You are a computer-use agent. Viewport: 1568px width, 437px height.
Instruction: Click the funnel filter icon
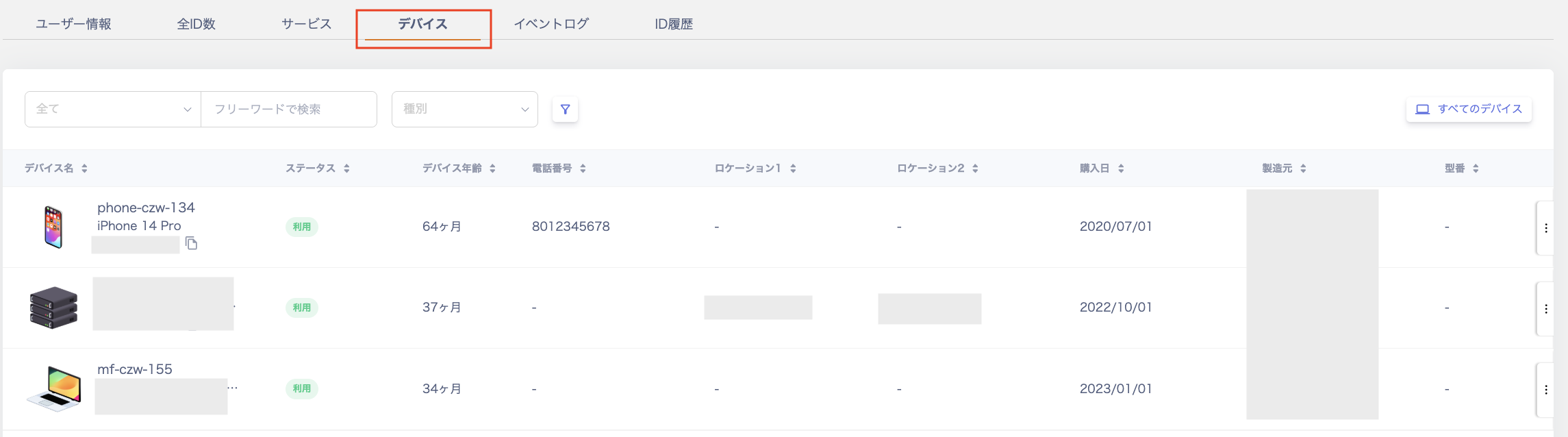click(565, 109)
